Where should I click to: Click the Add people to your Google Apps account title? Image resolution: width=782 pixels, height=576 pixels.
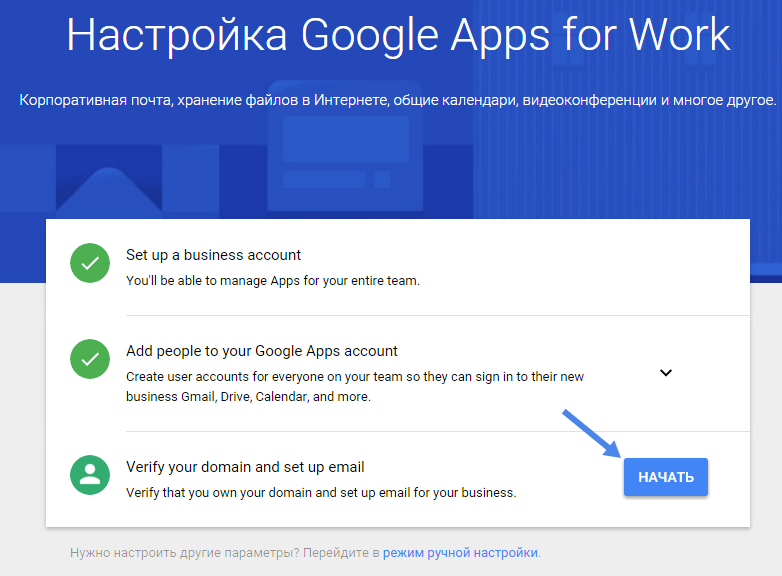pos(261,351)
